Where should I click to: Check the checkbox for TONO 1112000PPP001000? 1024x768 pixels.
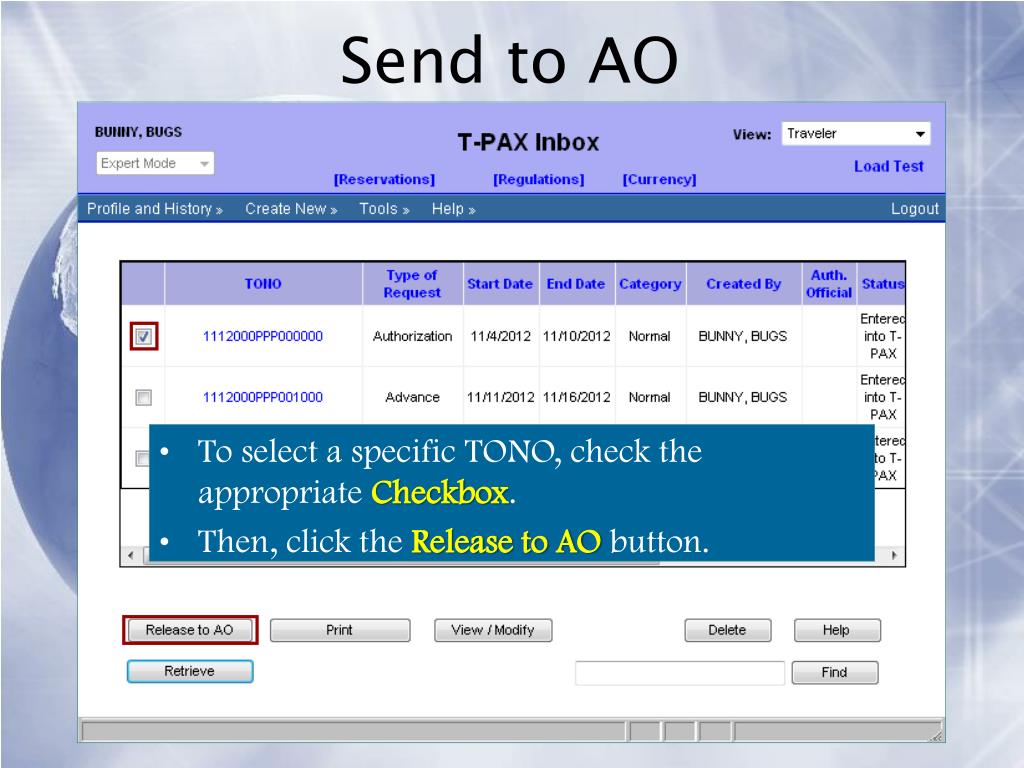coord(144,398)
